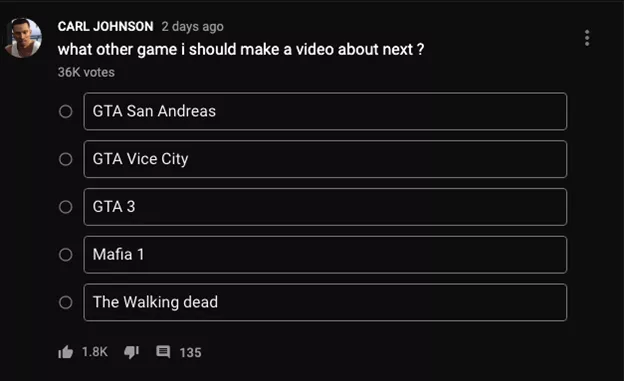This screenshot has width=624, height=381.
Task: Select the Mafia 1 radio button
Action: coord(66,255)
